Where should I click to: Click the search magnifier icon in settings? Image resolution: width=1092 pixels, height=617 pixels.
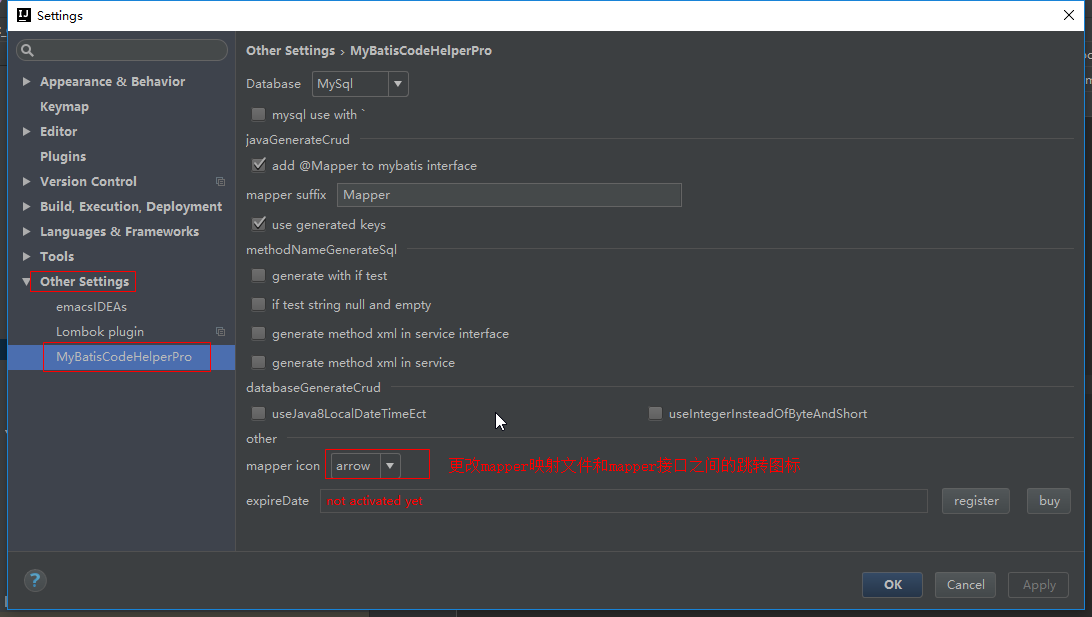27,50
